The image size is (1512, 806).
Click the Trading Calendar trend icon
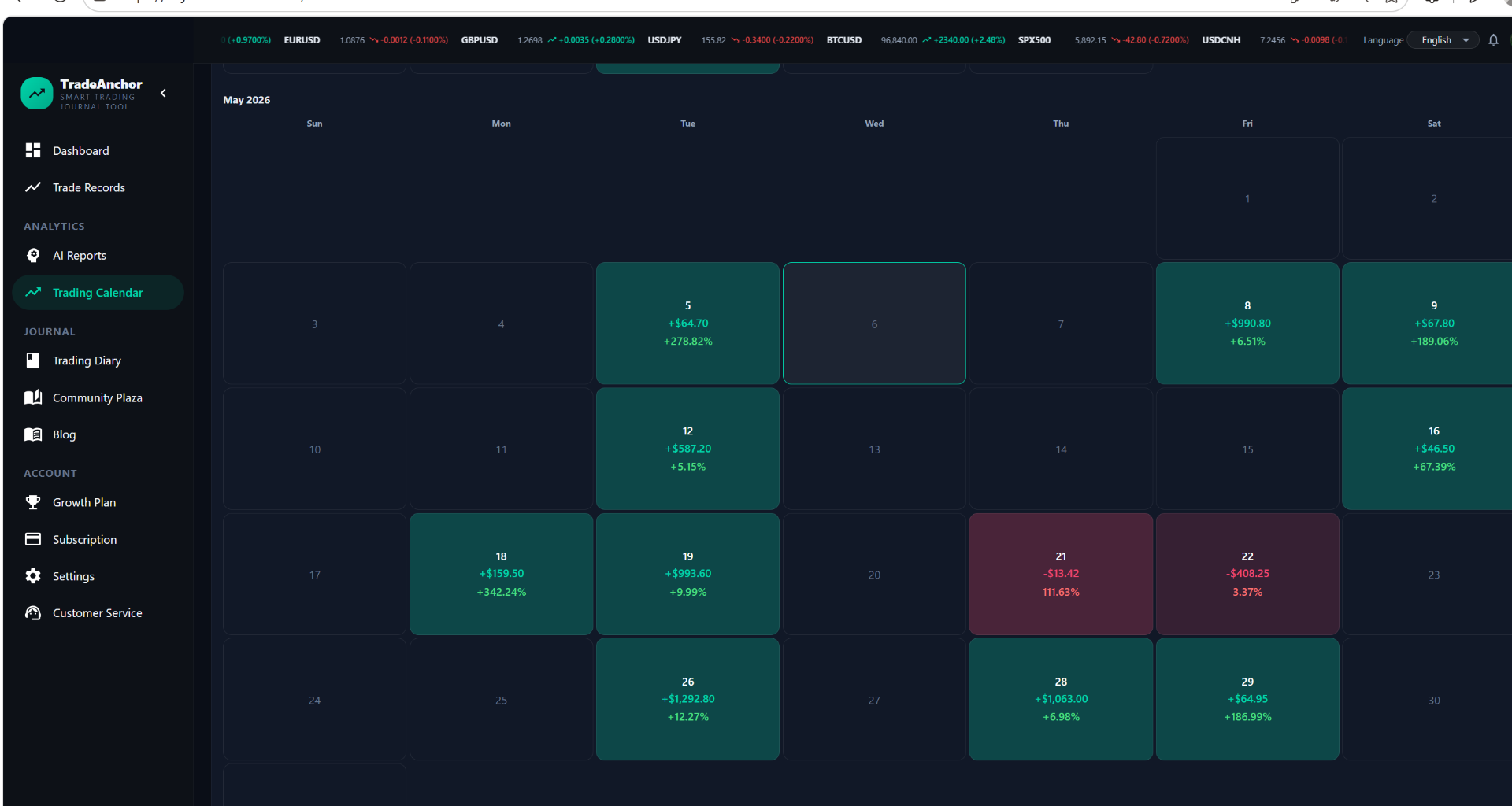click(33, 292)
